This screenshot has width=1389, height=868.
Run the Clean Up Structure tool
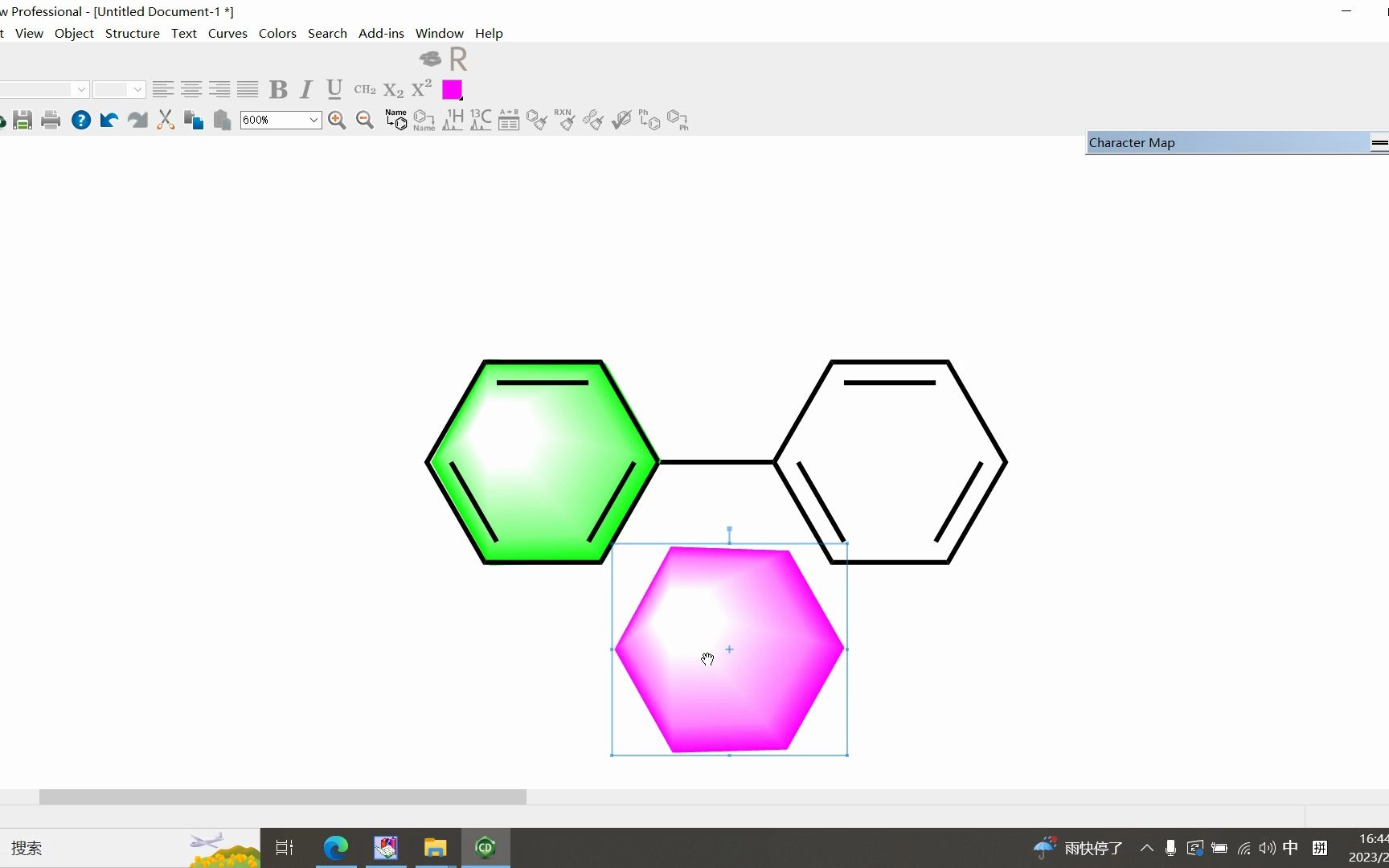point(536,120)
